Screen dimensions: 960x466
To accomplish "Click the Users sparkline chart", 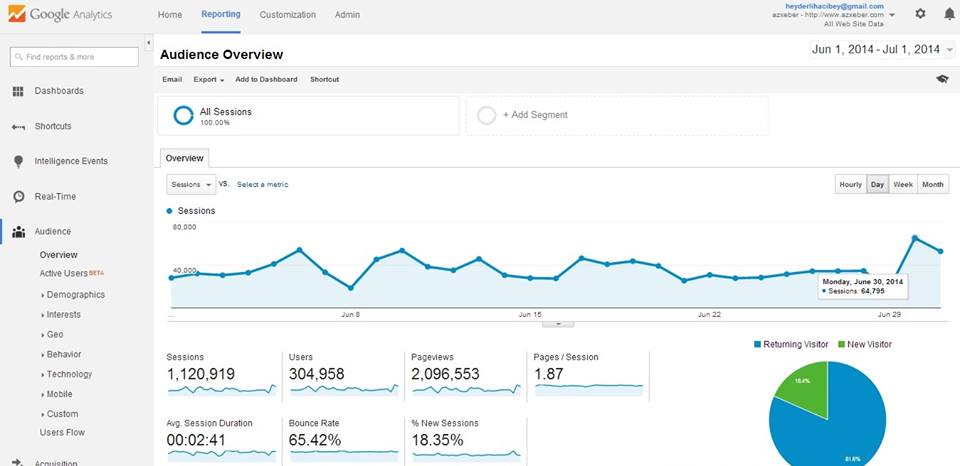I will tap(343, 389).
